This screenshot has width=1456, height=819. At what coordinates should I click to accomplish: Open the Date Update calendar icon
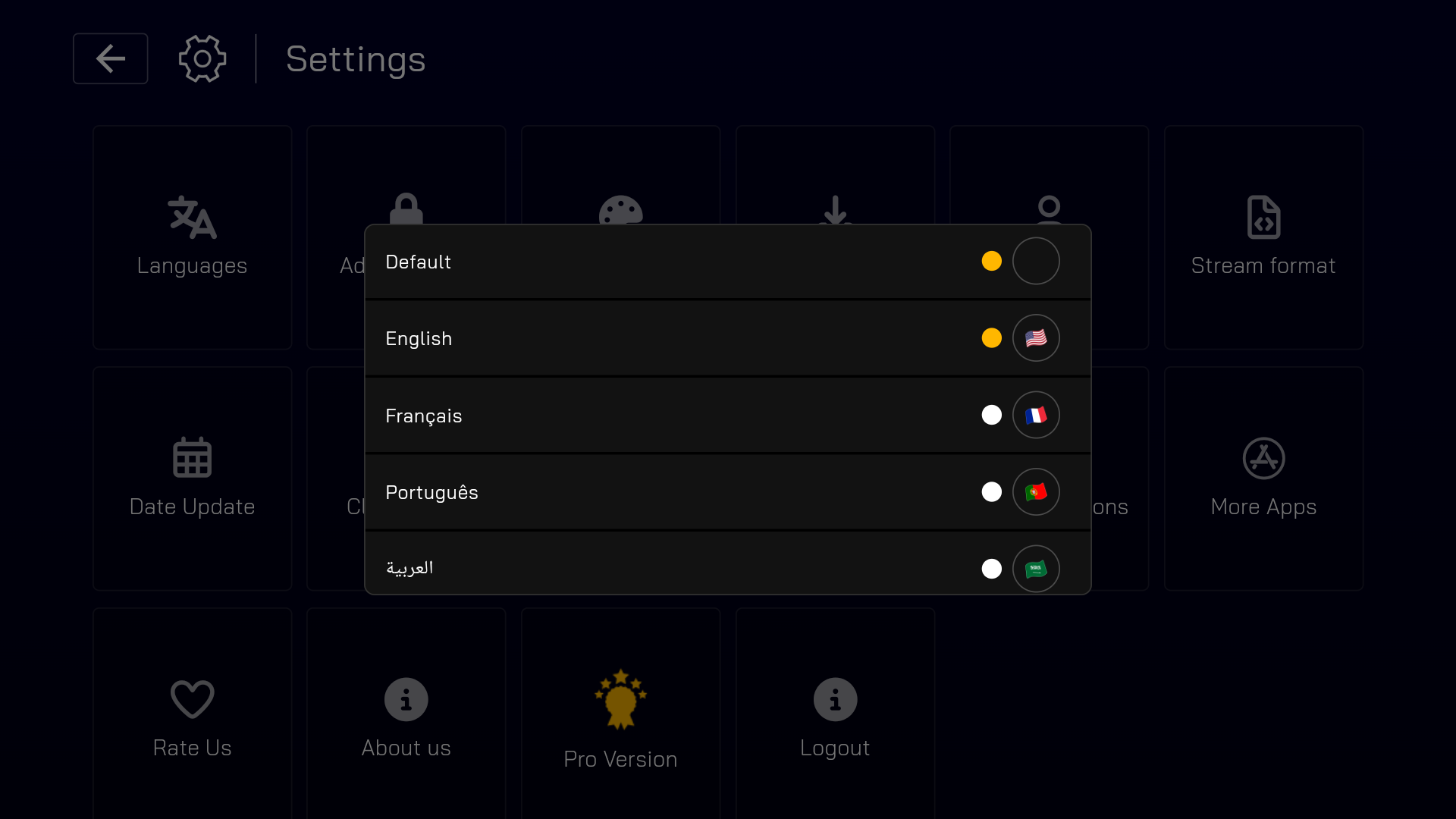pyautogui.click(x=192, y=457)
